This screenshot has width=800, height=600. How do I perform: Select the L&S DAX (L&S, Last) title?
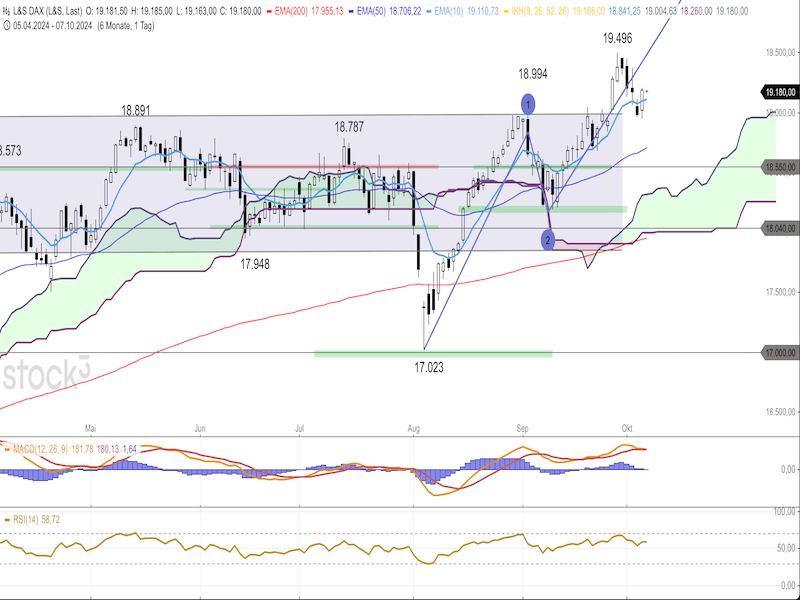click(47, 11)
